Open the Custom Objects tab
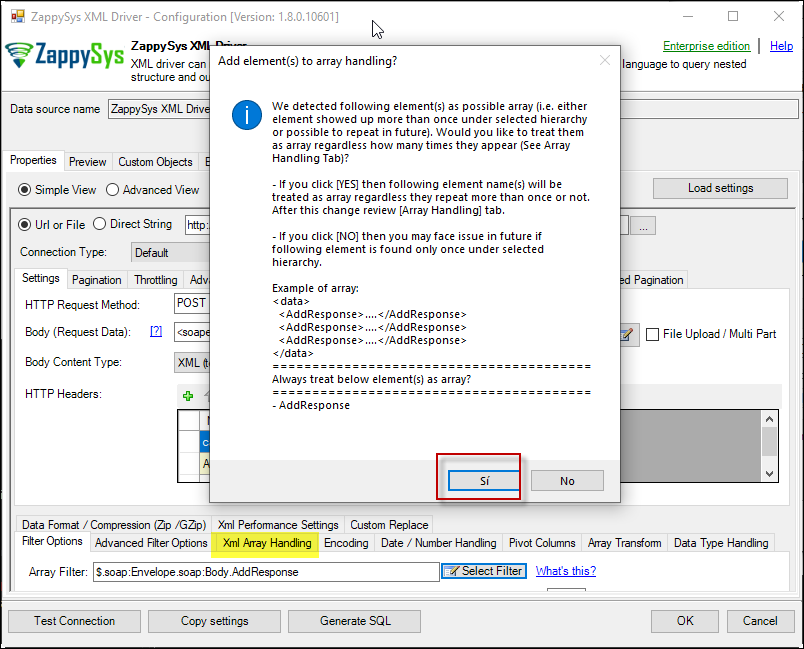The width and height of the screenshot is (804, 649). click(x=155, y=162)
